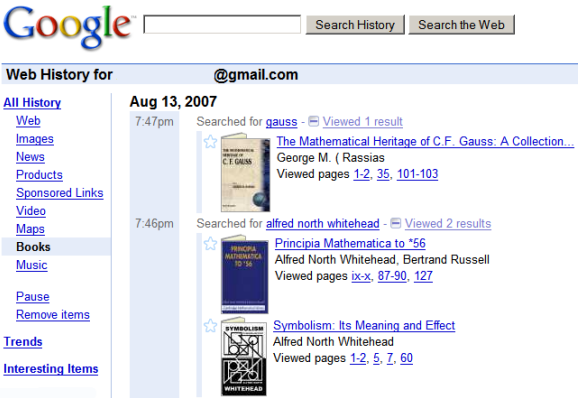Open viewed pages 101-103 of Gauss book
This screenshot has height=398, width=578.
[x=417, y=174]
